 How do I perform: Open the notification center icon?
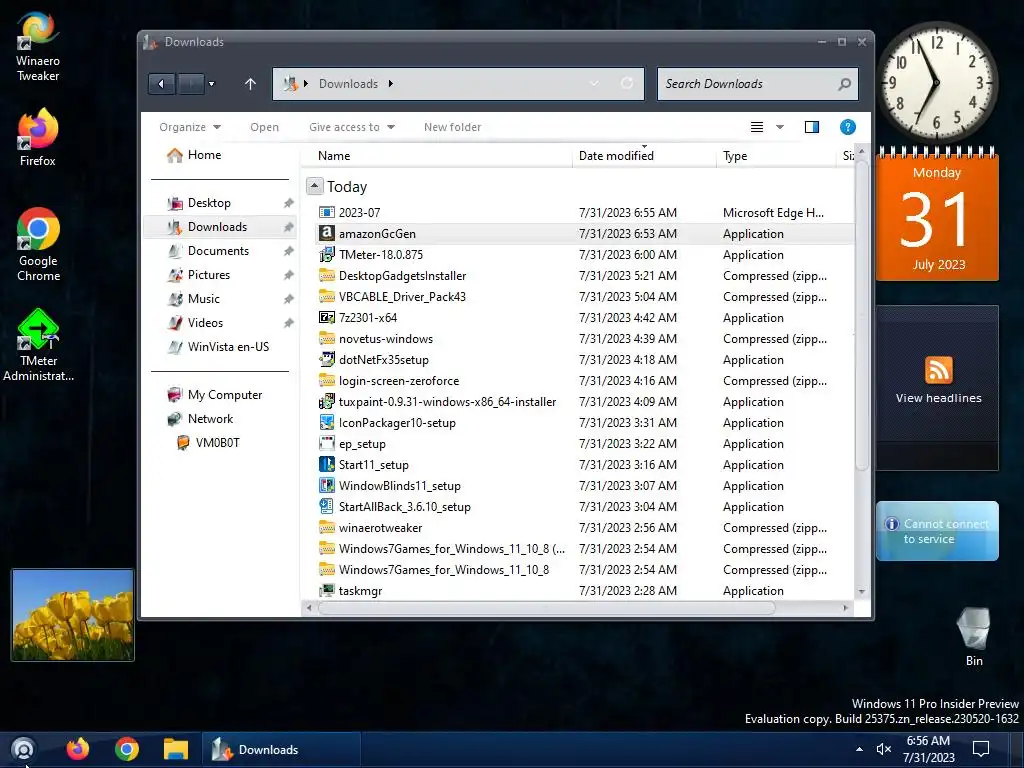point(981,749)
